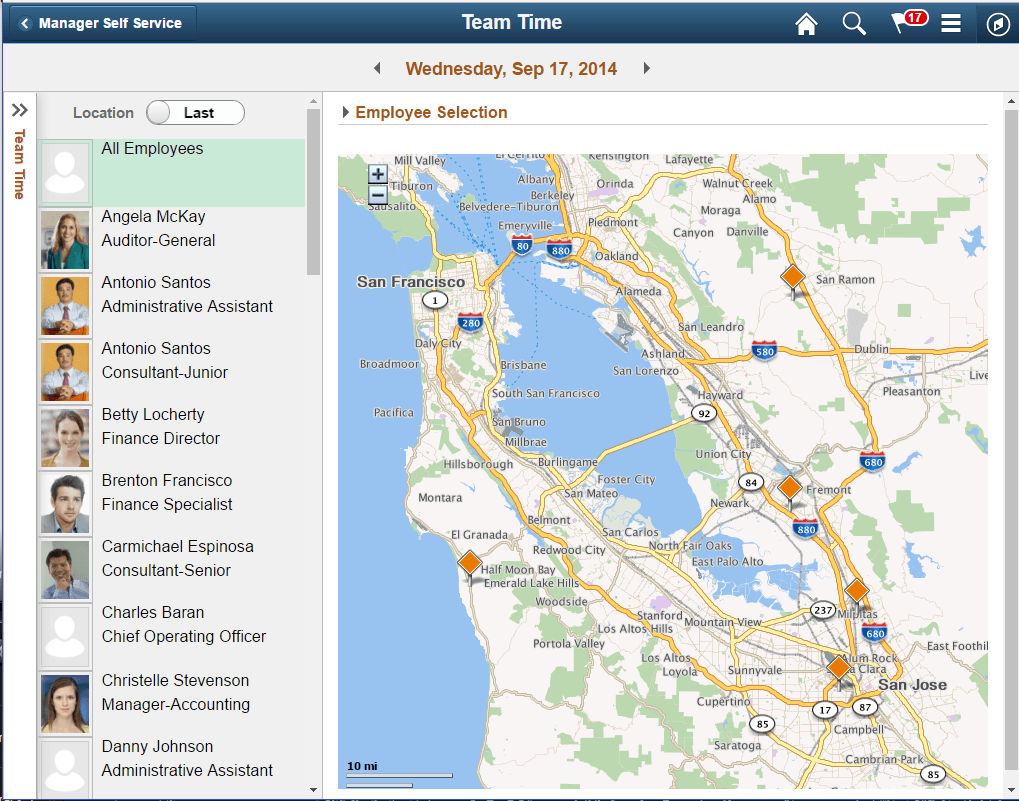This screenshot has height=801, width=1019.
Task: Open the Actions List hamburger icon
Action: pyautogui.click(x=950, y=22)
